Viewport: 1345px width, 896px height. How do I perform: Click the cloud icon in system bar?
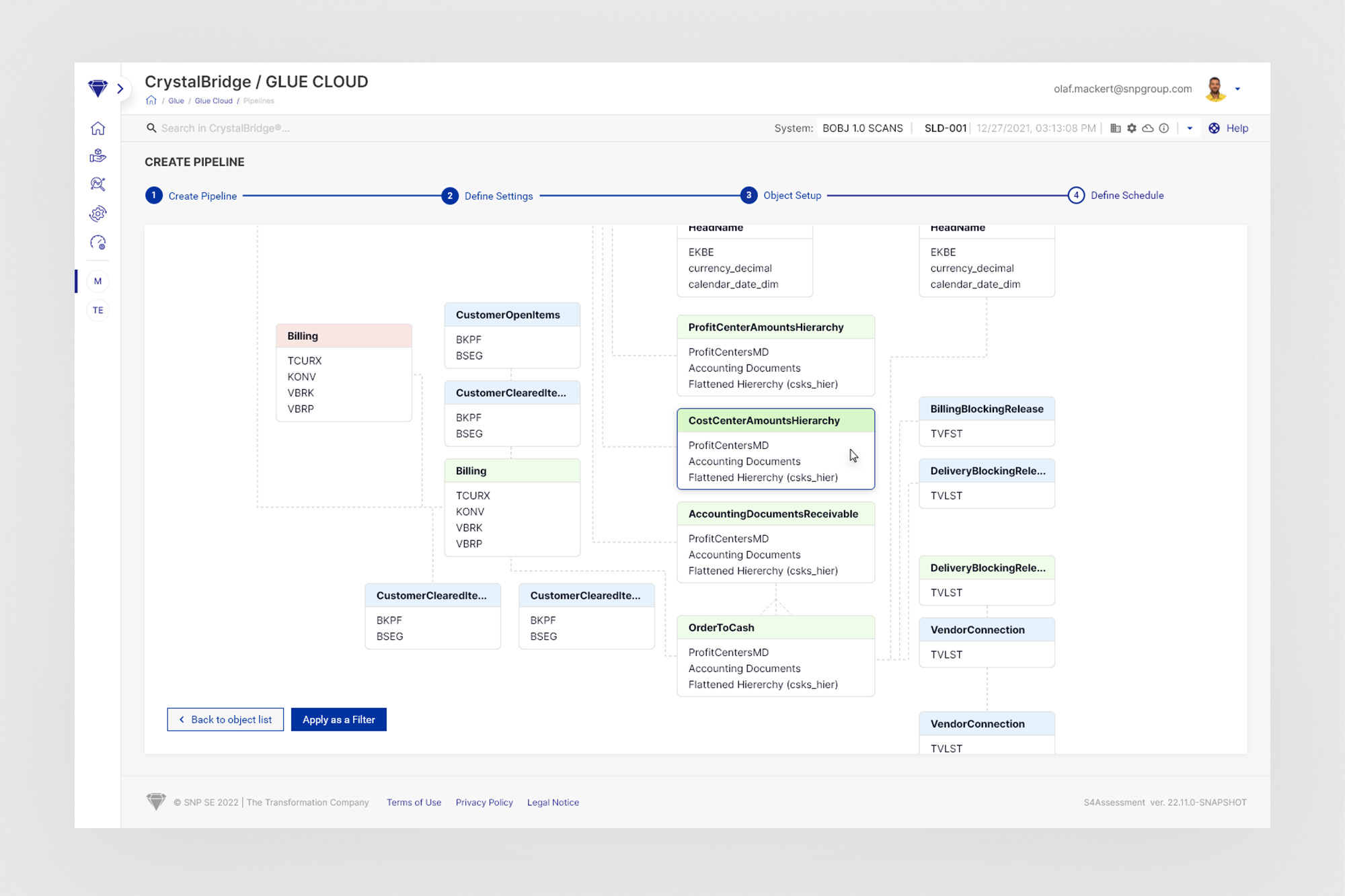click(1148, 128)
